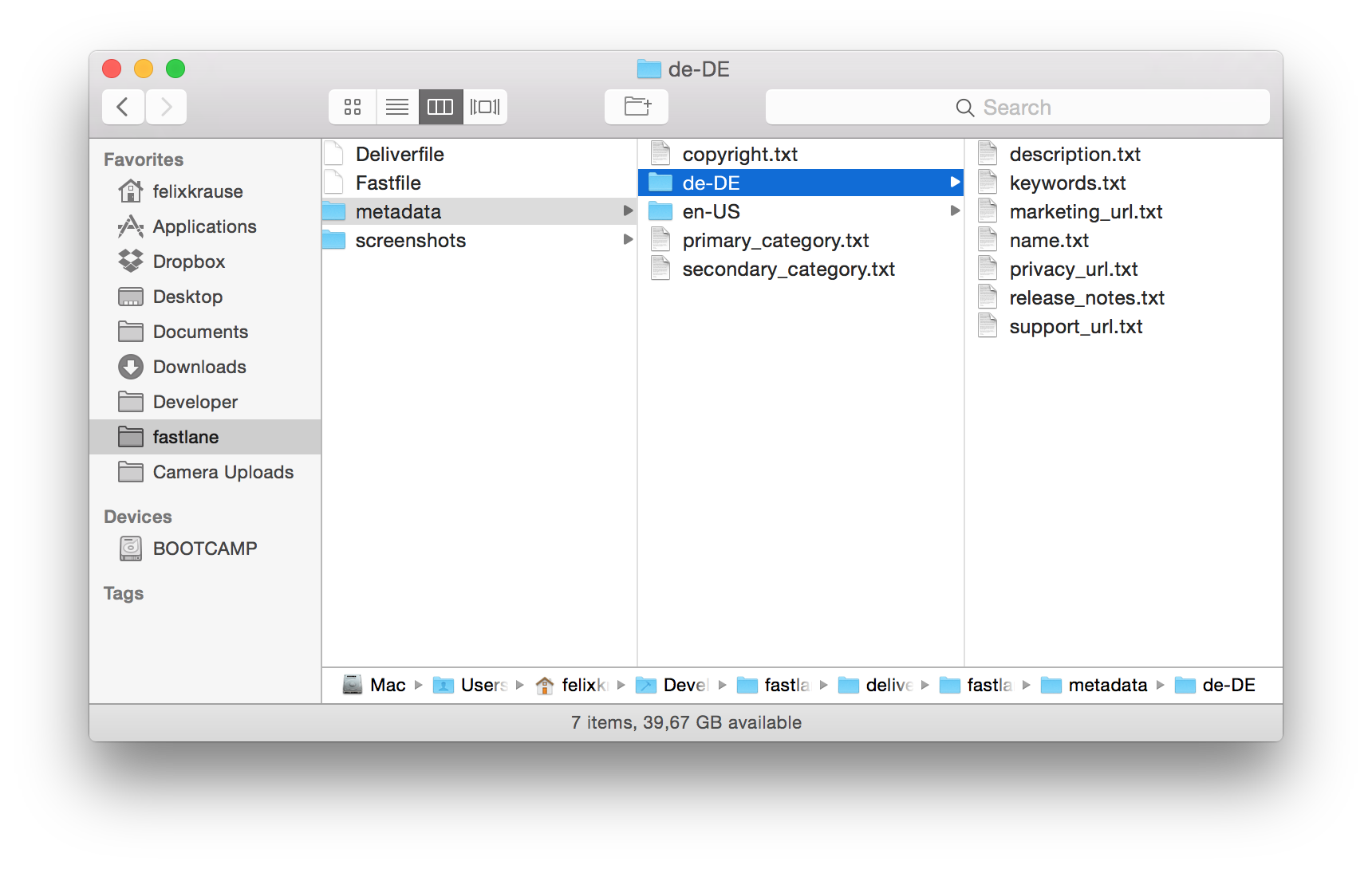Switch to list view
1372x869 pixels.
pos(397,107)
